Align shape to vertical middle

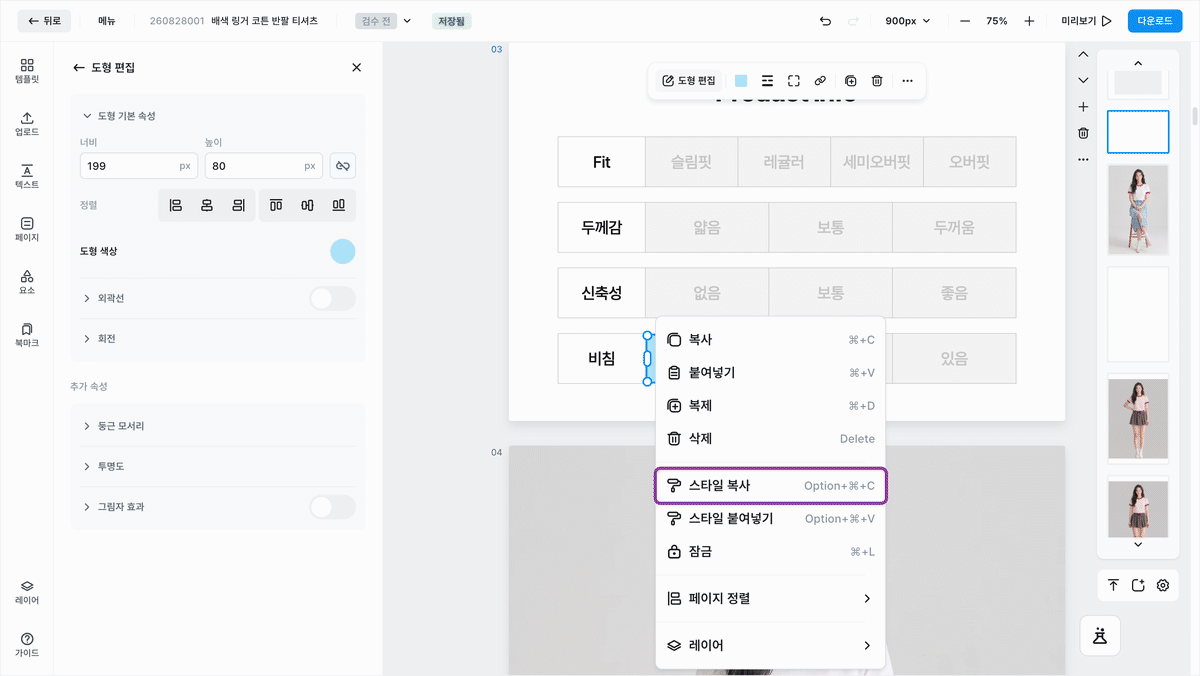307,205
